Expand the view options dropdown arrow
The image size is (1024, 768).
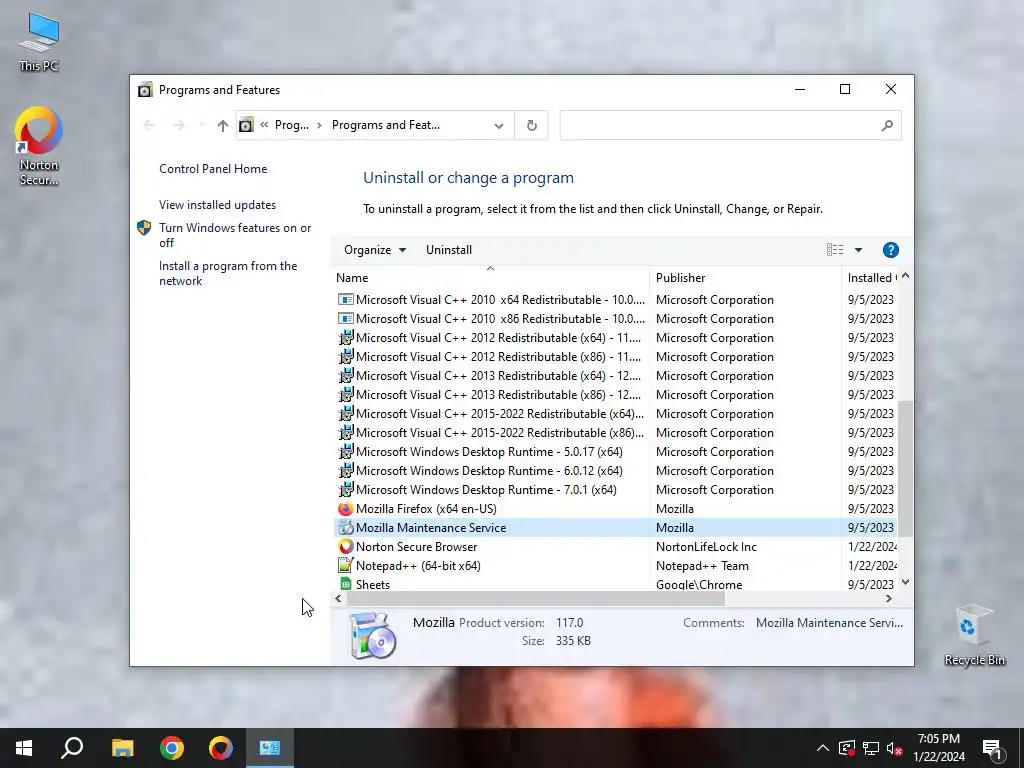(x=858, y=250)
